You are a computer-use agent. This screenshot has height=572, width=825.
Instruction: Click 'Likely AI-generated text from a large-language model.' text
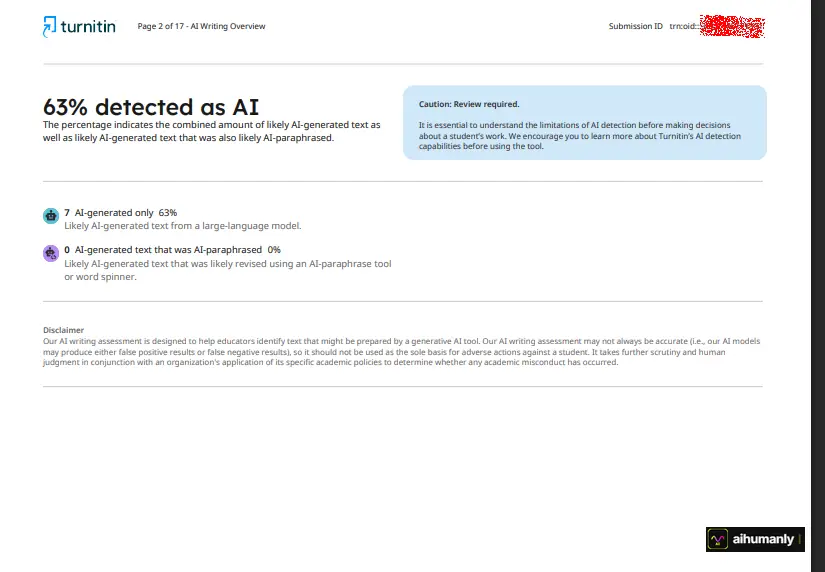pos(183,226)
